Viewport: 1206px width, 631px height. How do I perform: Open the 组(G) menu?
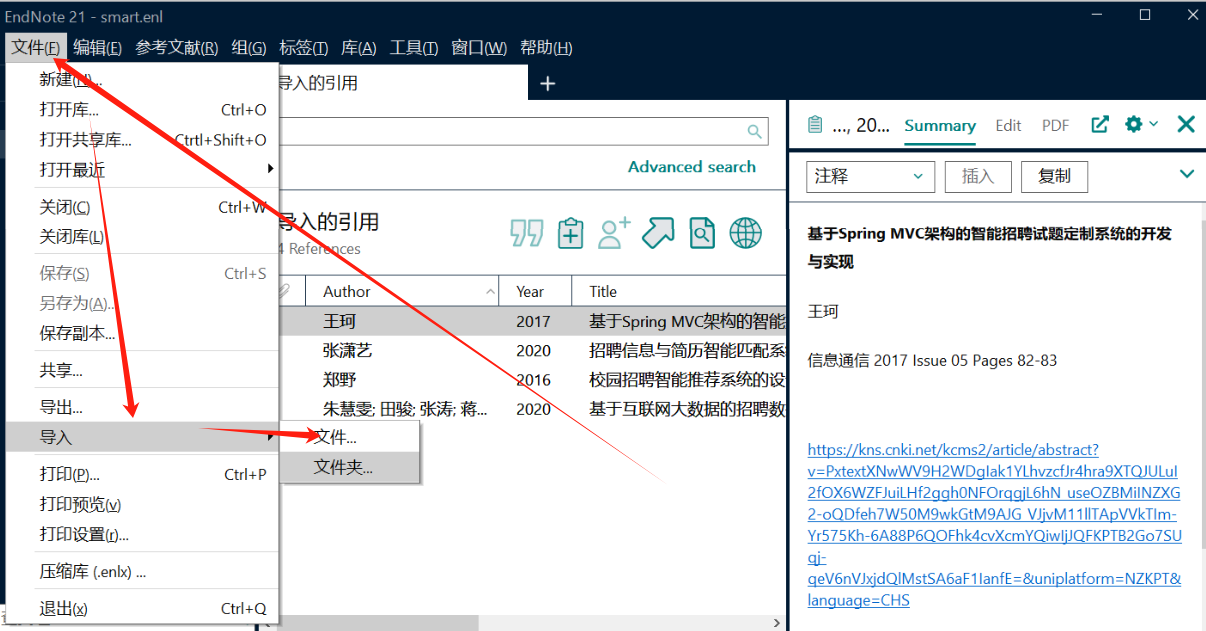(x=249, y=48)
